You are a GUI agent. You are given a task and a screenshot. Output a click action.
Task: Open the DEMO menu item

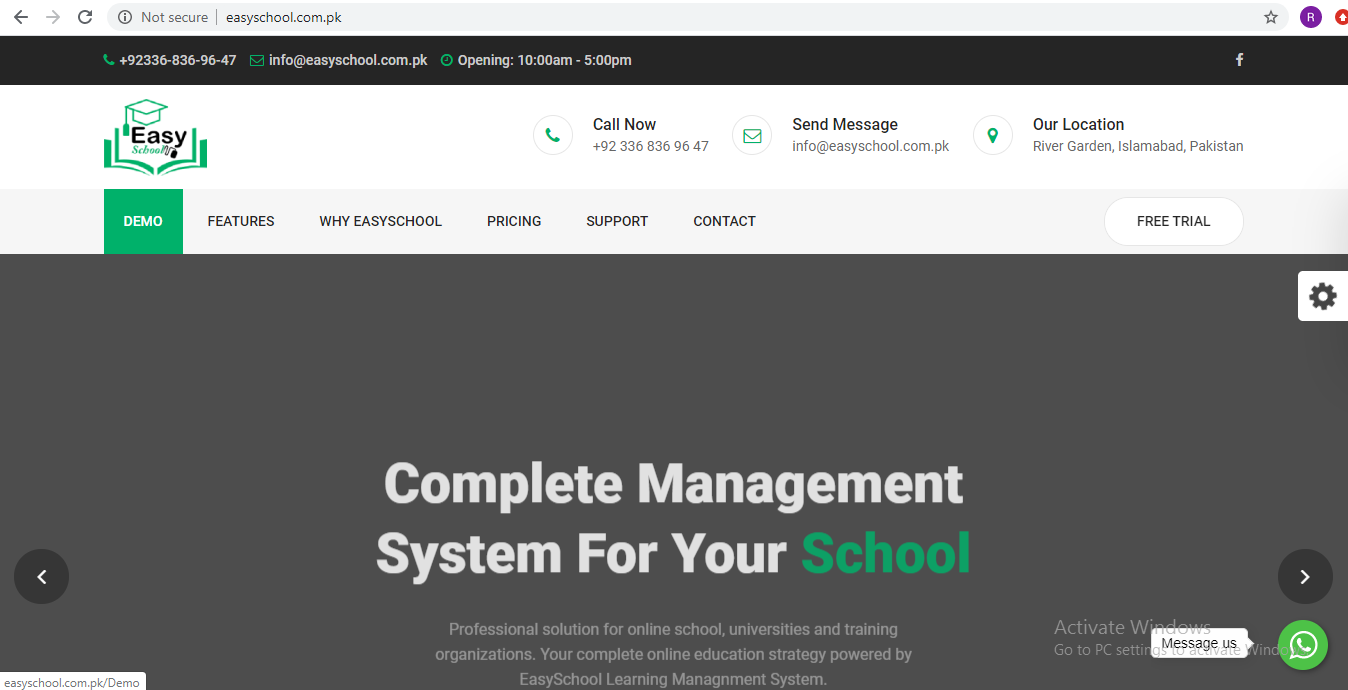click(143, 221)
